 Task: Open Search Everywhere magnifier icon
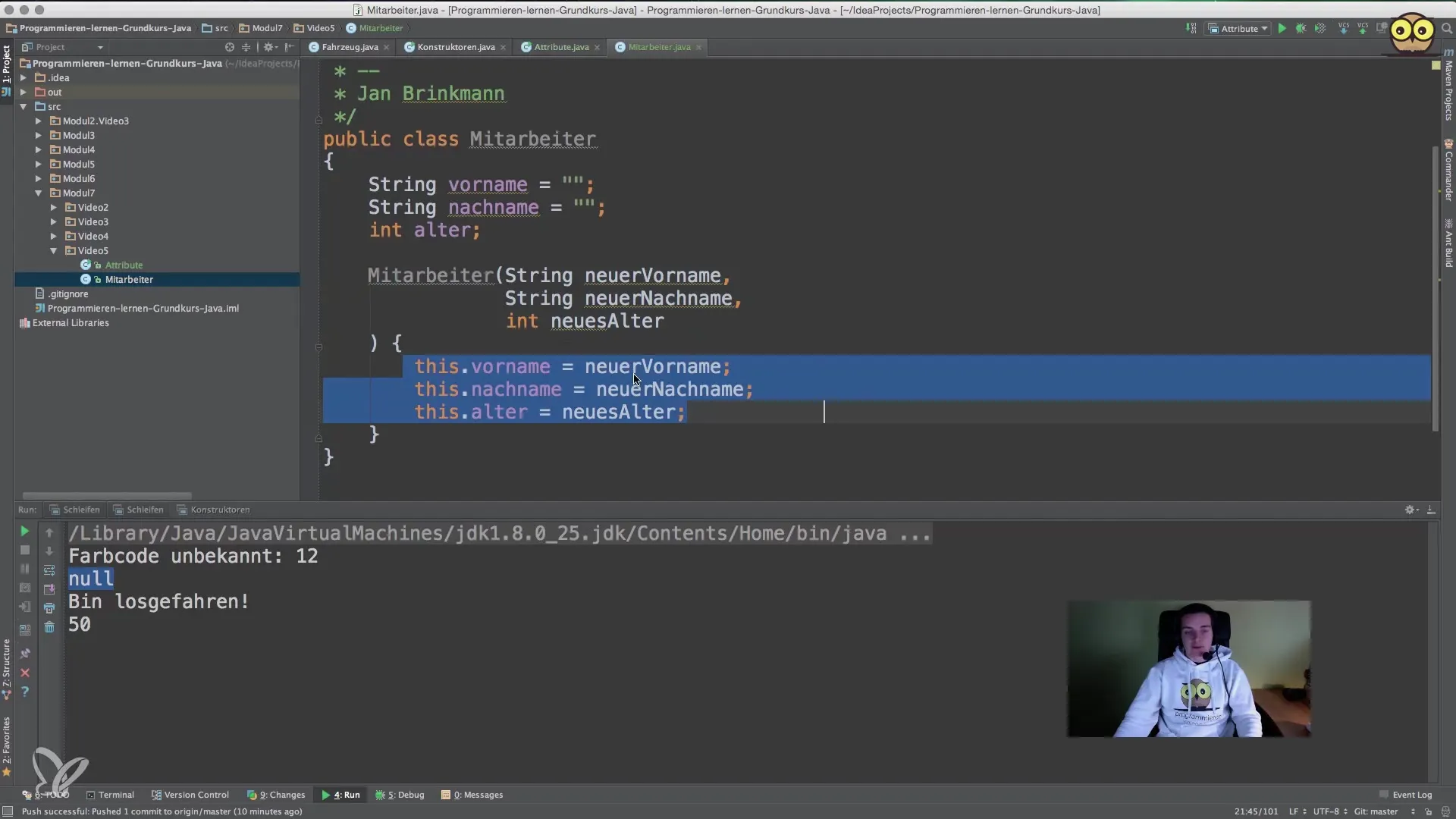[1446, 28]
